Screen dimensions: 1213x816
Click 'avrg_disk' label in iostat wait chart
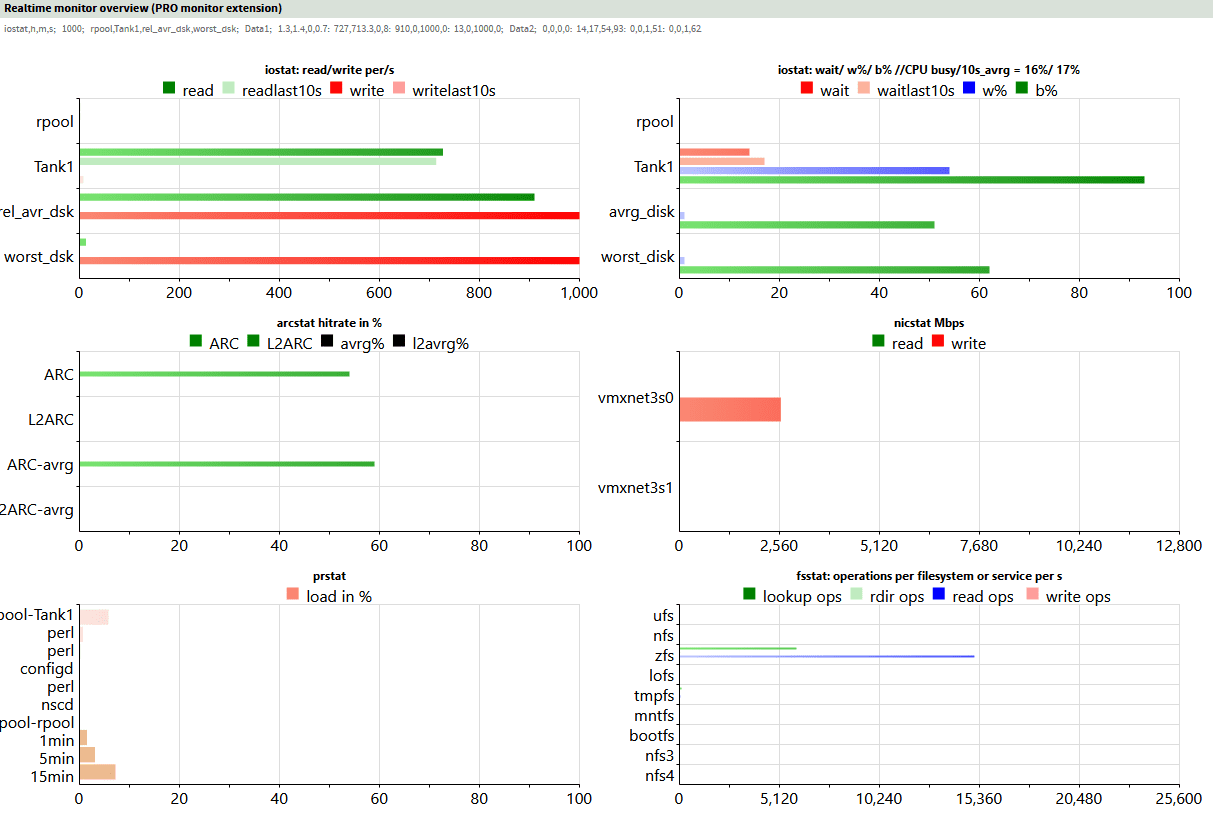[641, 212]
